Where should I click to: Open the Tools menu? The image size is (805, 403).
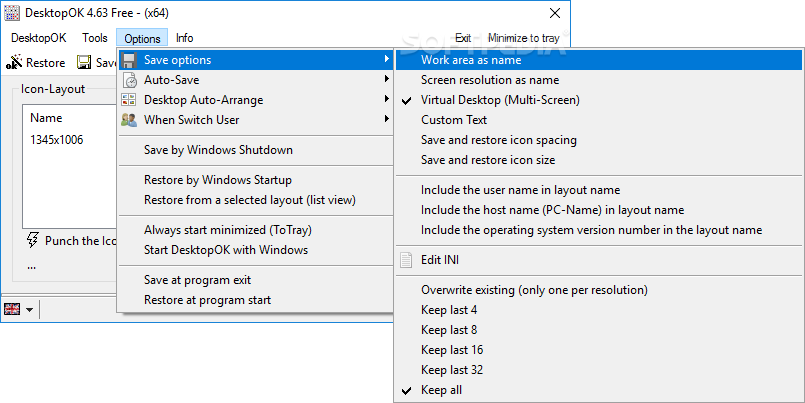(x=95, y=38)
